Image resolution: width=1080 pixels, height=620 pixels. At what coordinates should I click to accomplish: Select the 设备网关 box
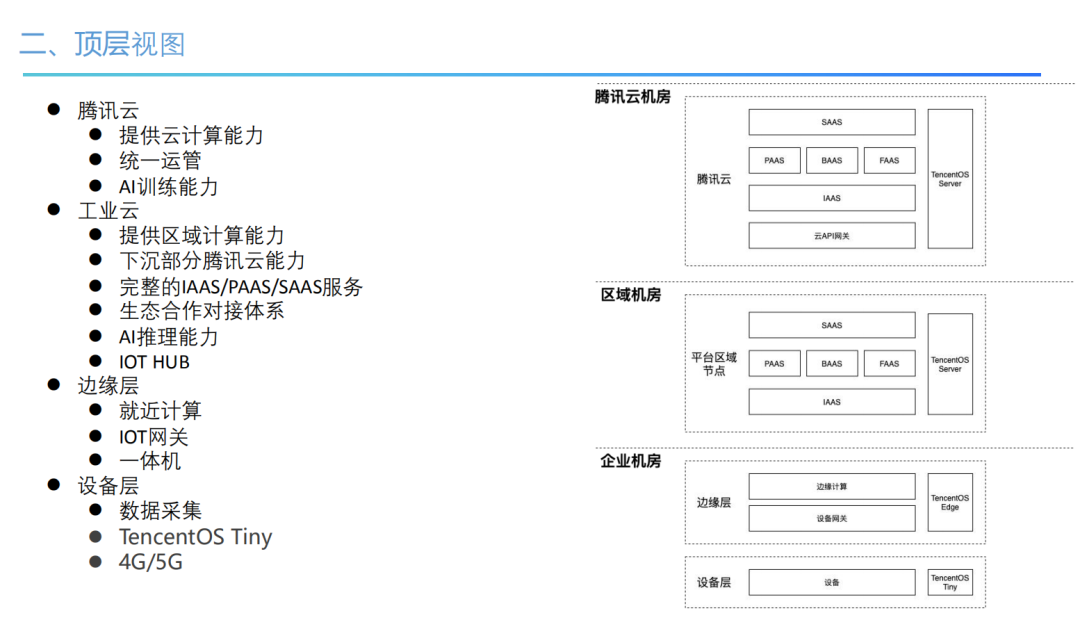pos(832,519)
